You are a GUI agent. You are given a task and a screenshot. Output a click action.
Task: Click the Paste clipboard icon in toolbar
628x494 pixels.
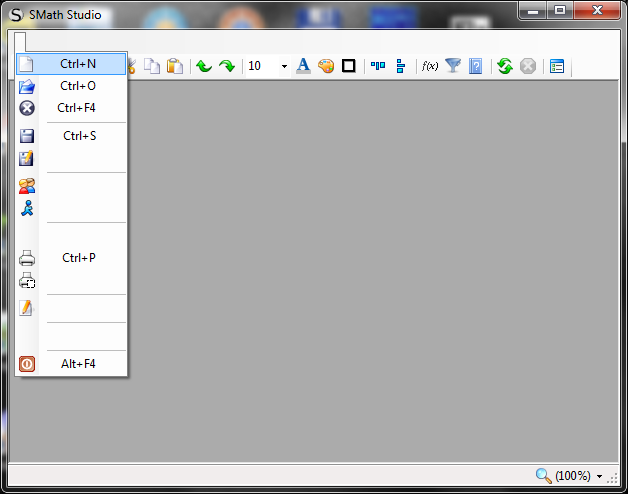(175, 66)
